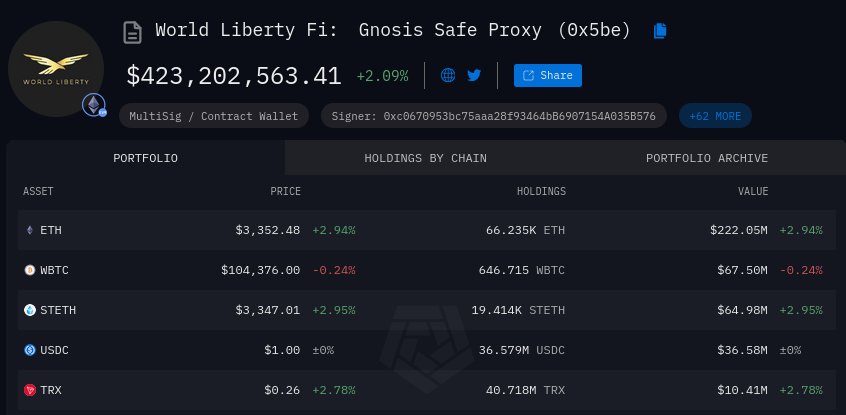Click the Ethereum chain badge on avatar
Viewport: 846px width, 415px height.
94,105
